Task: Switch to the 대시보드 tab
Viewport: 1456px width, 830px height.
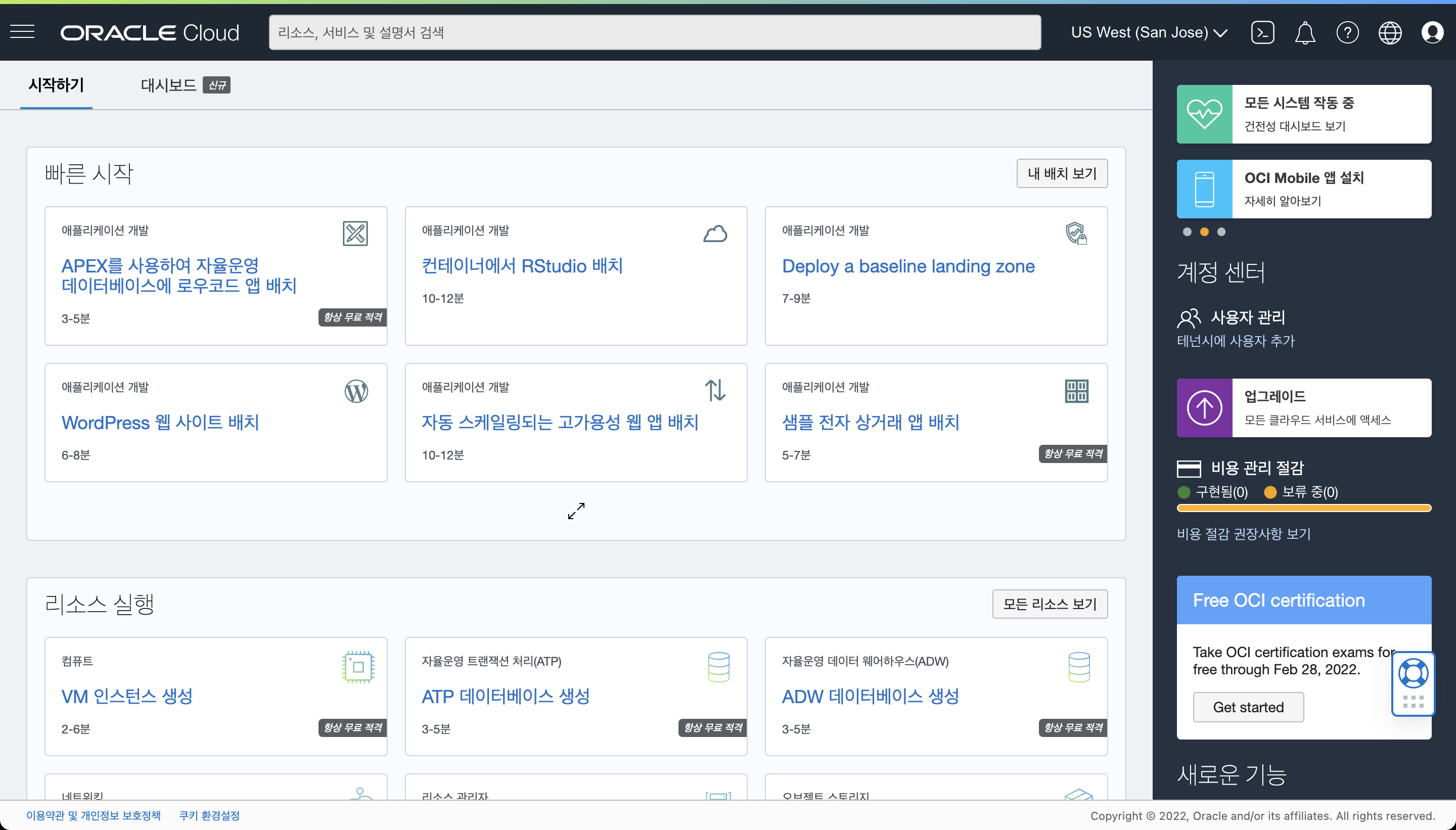Action: pyautogui.click(x=168, y=85)
